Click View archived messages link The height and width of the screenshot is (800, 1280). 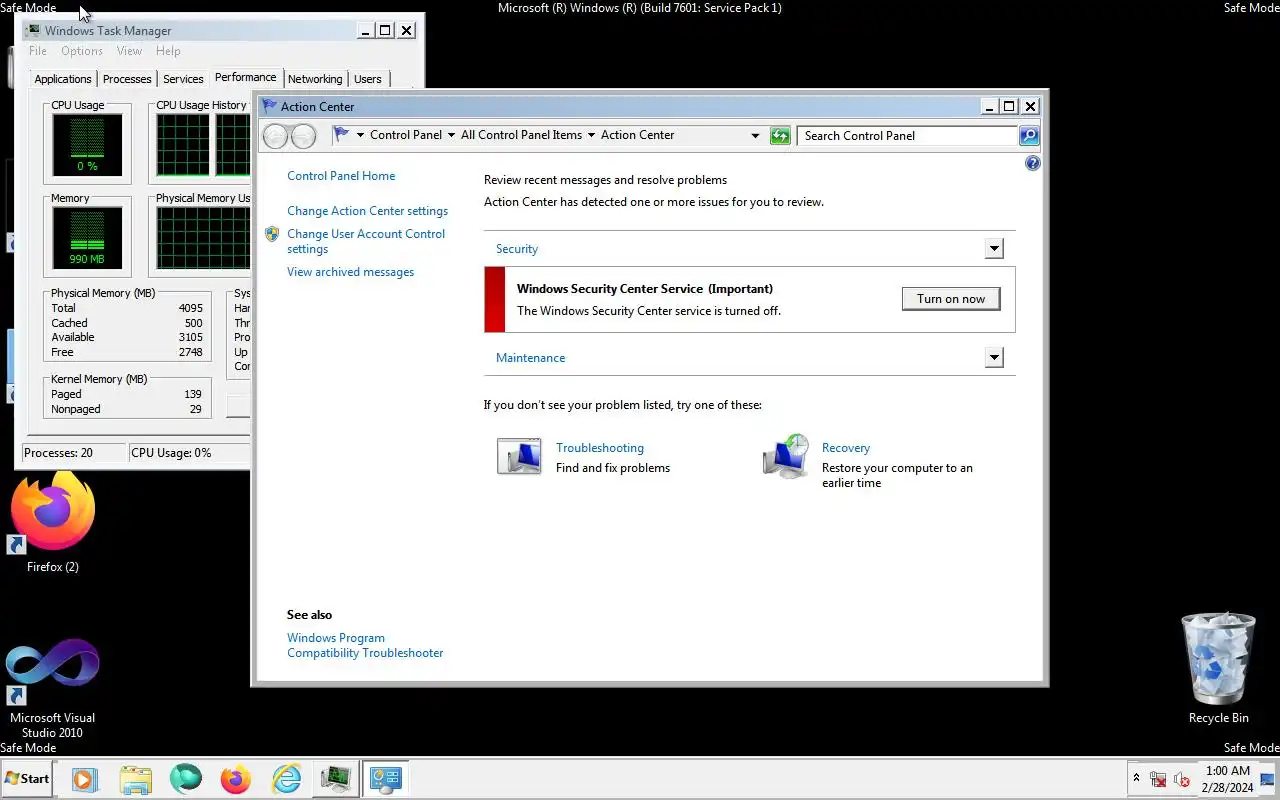click(x=350, y=272)
